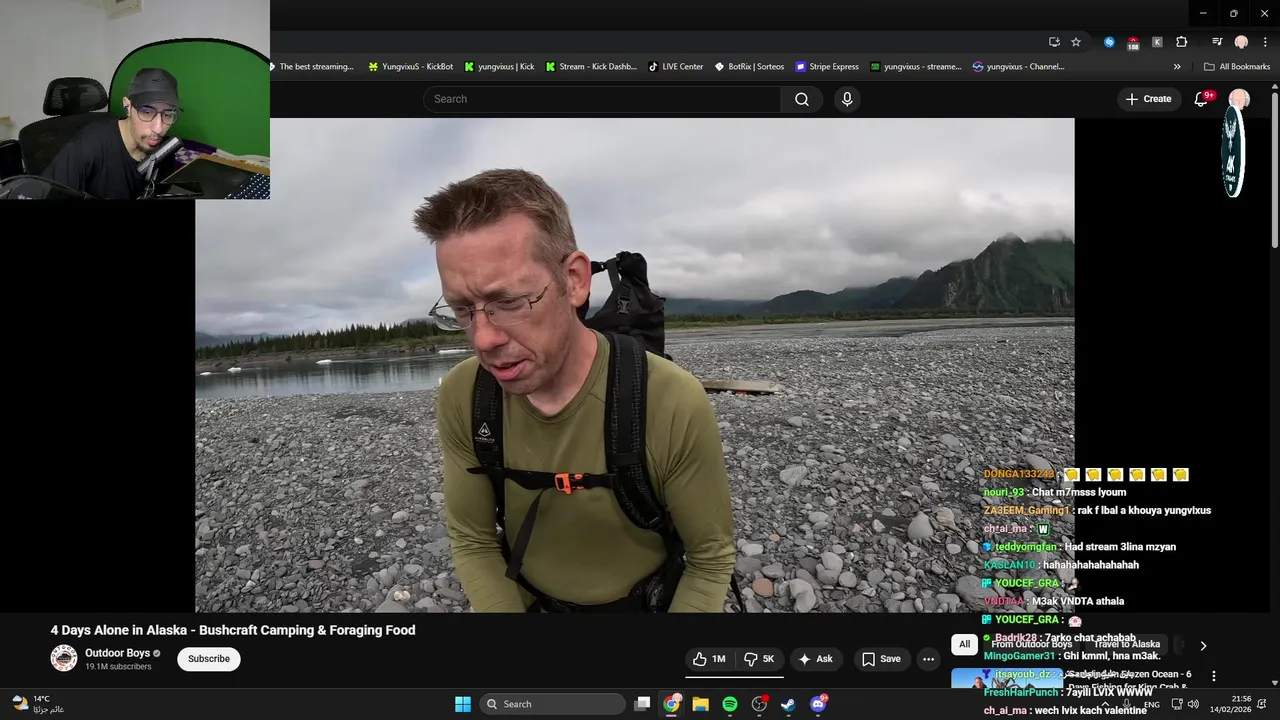Open Windows Start menu
Image resolution: width=1280 pixels, height=720 pixels.
tap(463, 704)
